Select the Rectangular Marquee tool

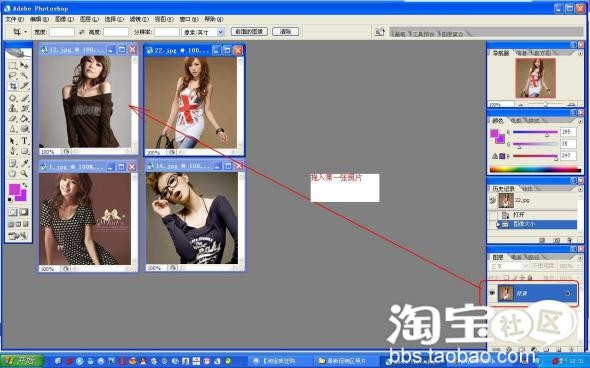tap(13, 66)
